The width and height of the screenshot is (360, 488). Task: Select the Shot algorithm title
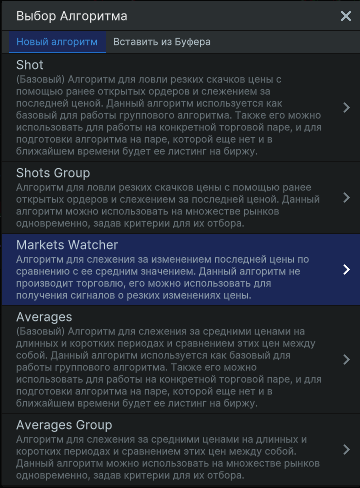point(30,65)
